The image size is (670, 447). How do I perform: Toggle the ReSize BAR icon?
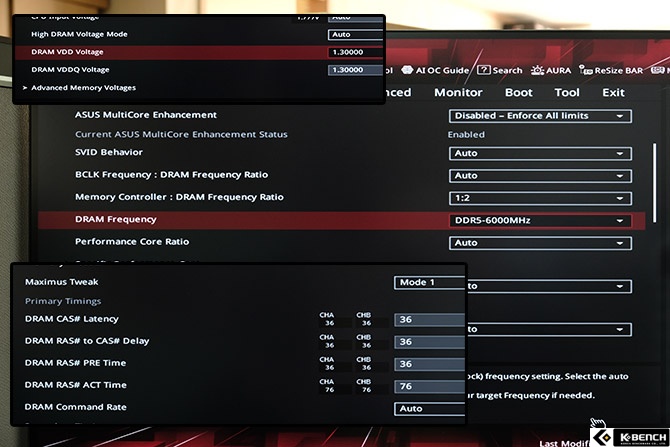click(x=585, y=70)
